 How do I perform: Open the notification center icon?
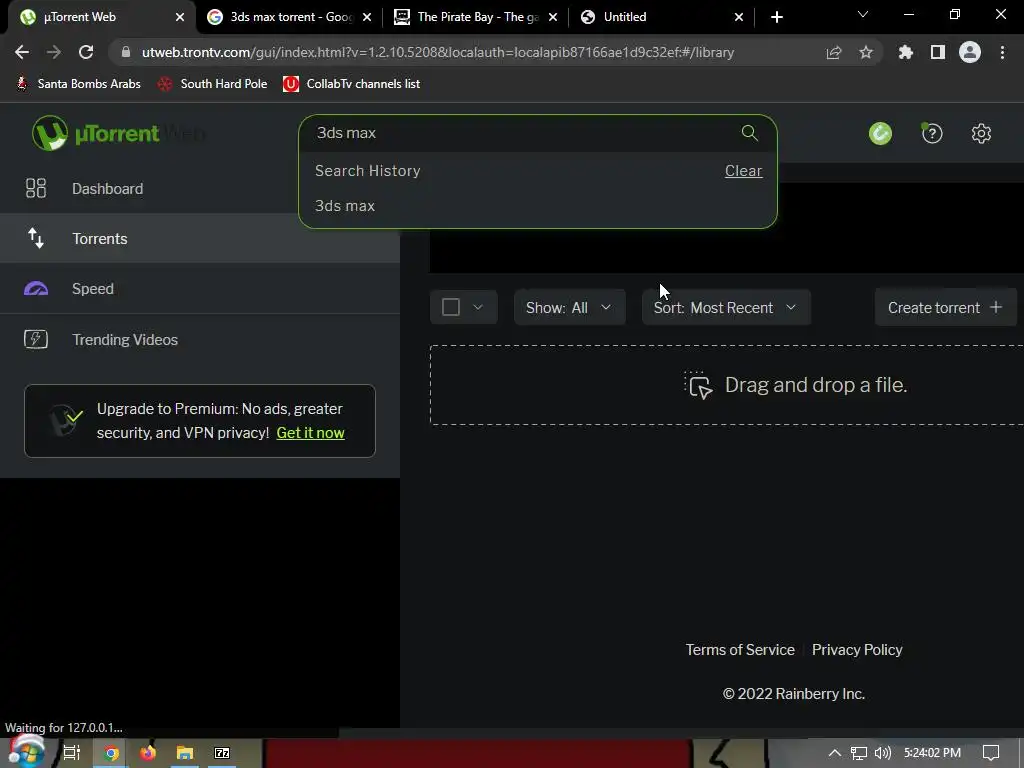tap(991, 753)
